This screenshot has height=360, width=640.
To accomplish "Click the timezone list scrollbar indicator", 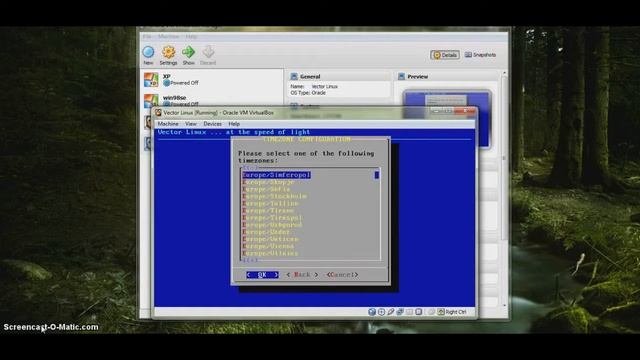I will (376, 175).
